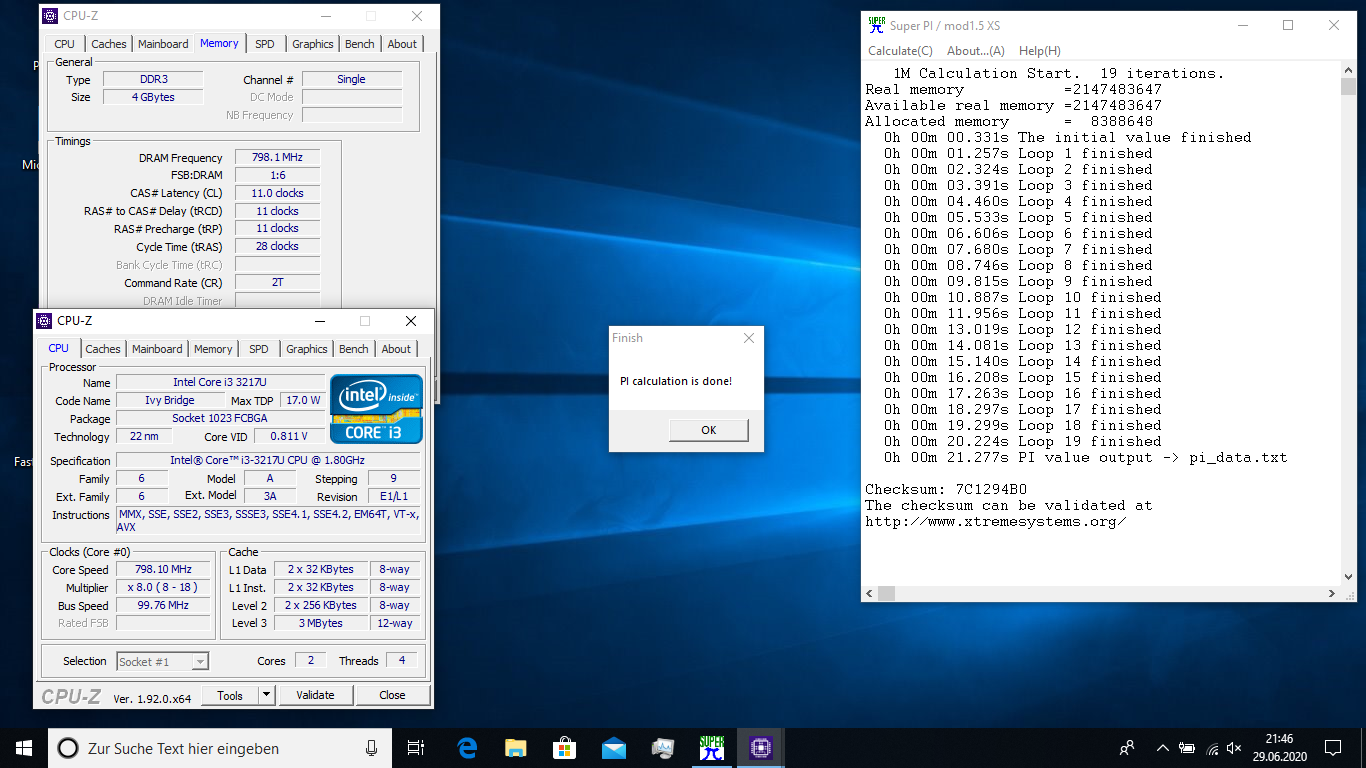Open the Windows Start menu
1366x768 pixels.
tap(24, 748)
